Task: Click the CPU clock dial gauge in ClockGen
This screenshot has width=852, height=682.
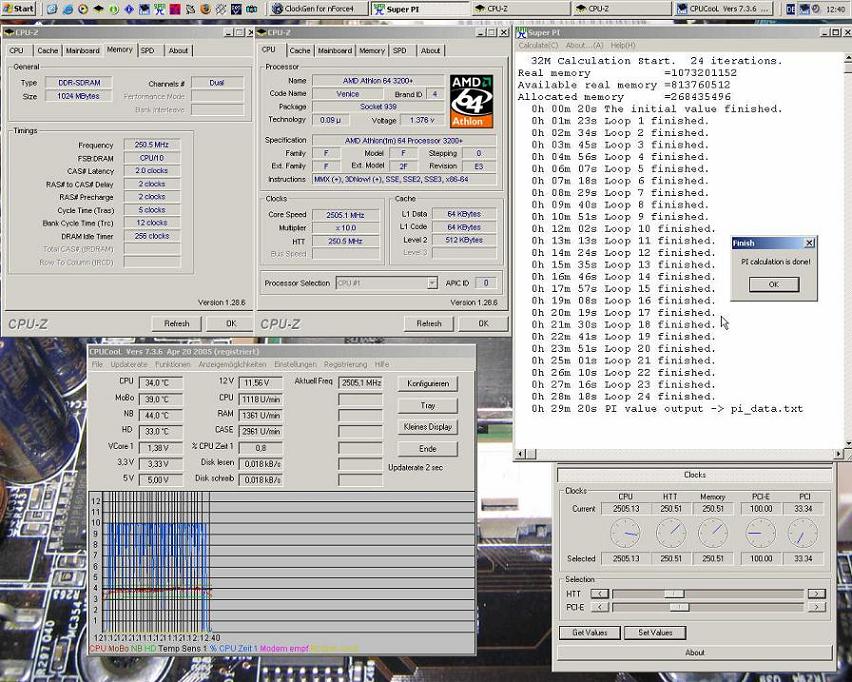Action: click(x=625, y=533)
